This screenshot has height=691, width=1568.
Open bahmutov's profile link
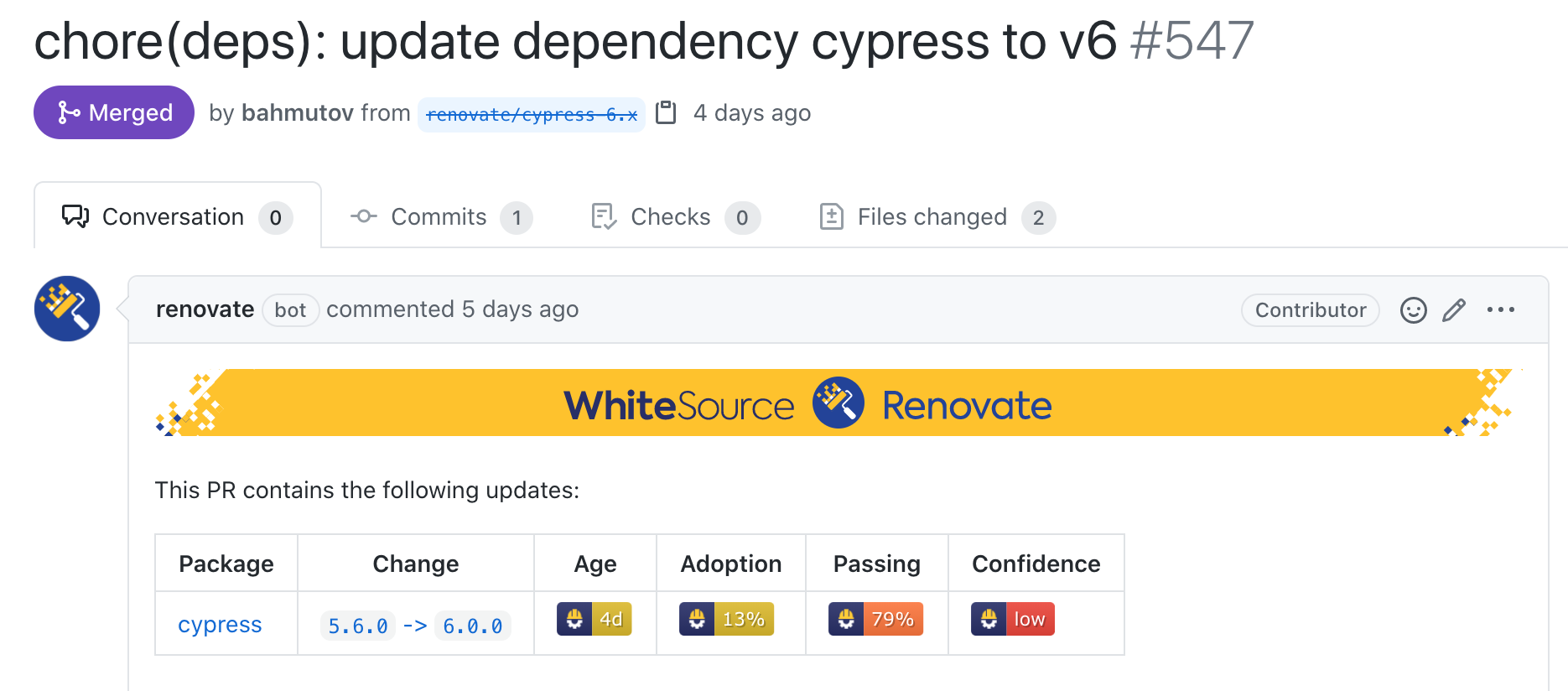(298, 112)
